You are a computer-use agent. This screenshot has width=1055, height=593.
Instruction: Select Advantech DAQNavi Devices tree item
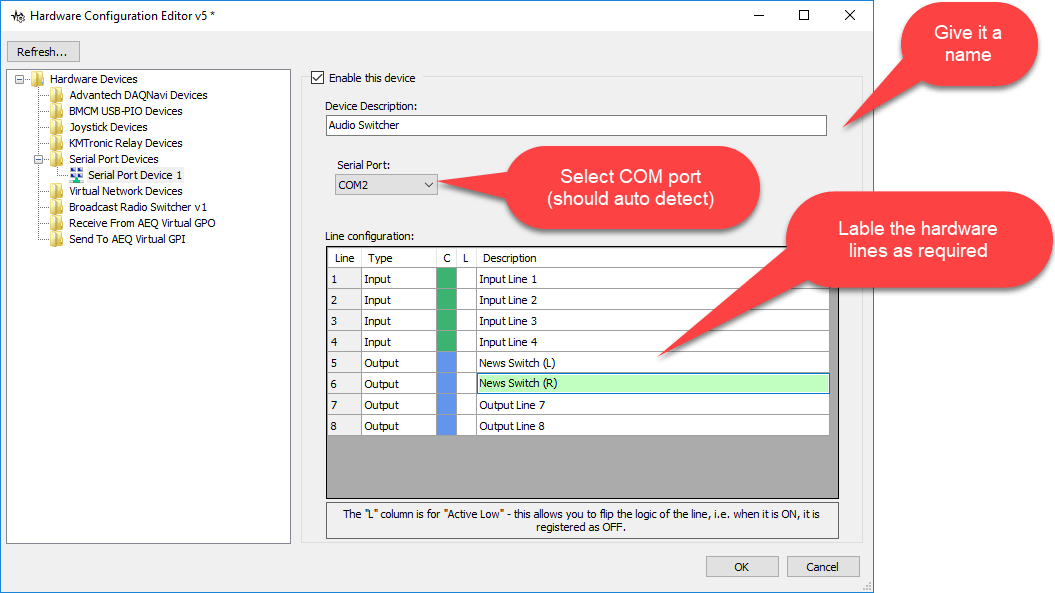tap(138, 96)
